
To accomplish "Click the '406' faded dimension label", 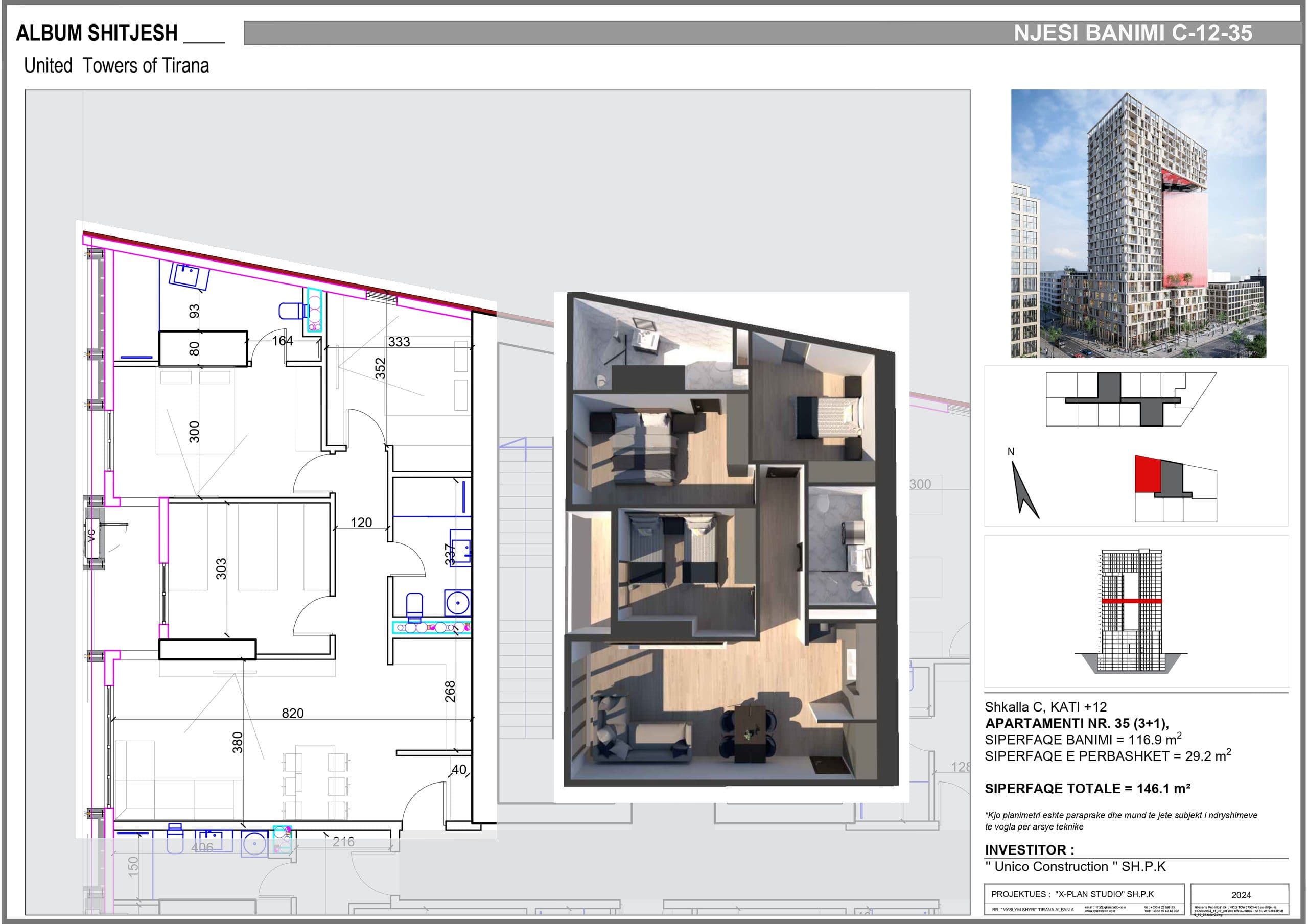I will click(x=202, y=848).
